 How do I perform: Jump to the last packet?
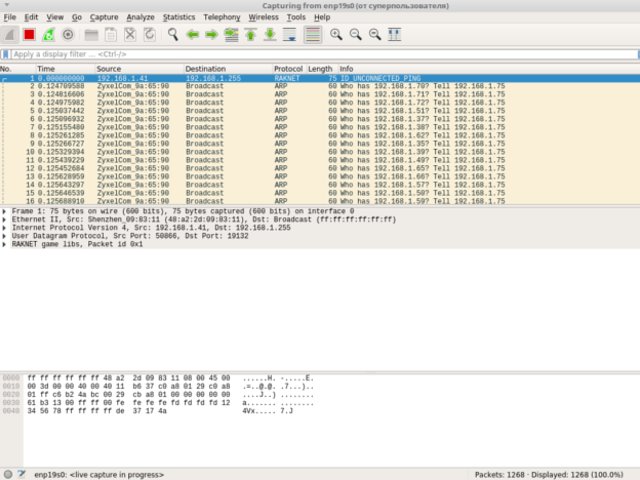(270, 35)
